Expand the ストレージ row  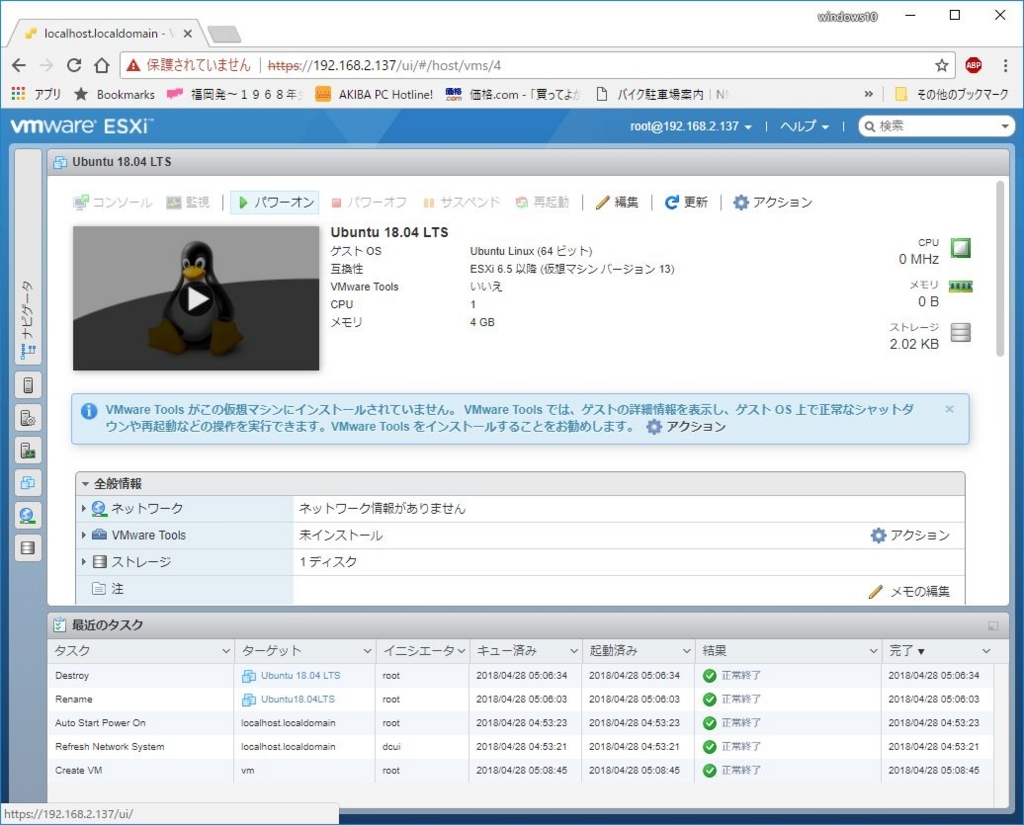(x=84, y=562)
